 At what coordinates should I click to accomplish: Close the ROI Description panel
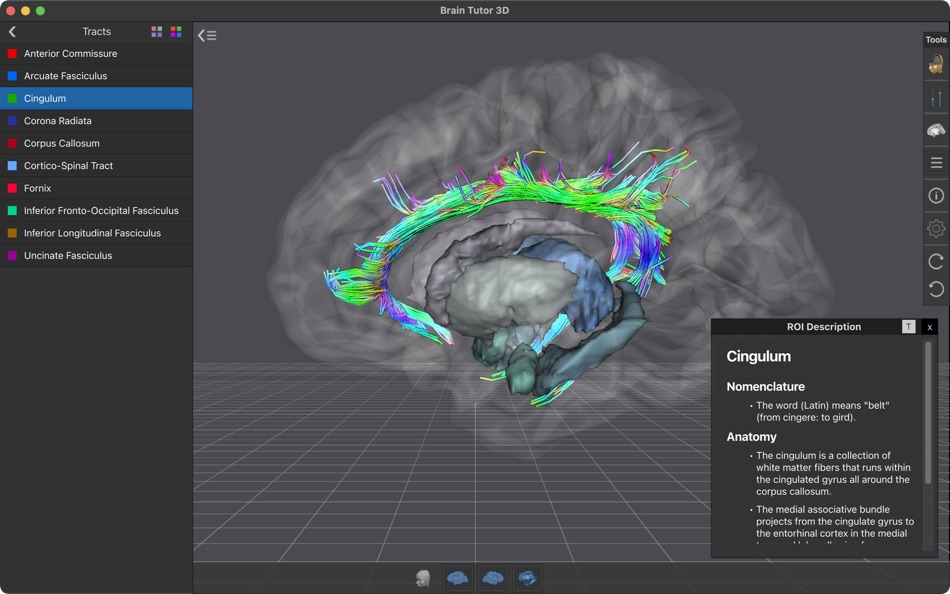coord(929,327)
